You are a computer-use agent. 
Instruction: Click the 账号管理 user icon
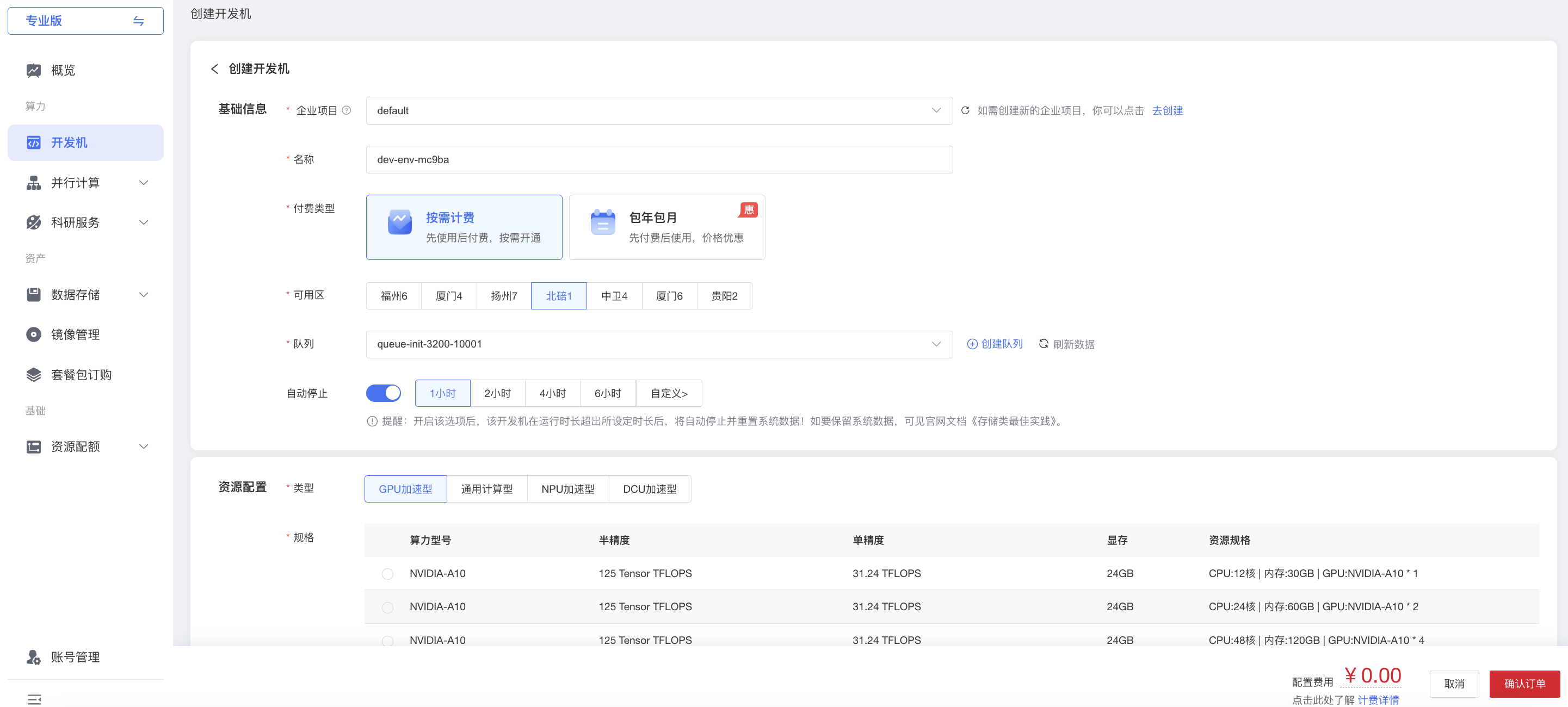[34, 656]
